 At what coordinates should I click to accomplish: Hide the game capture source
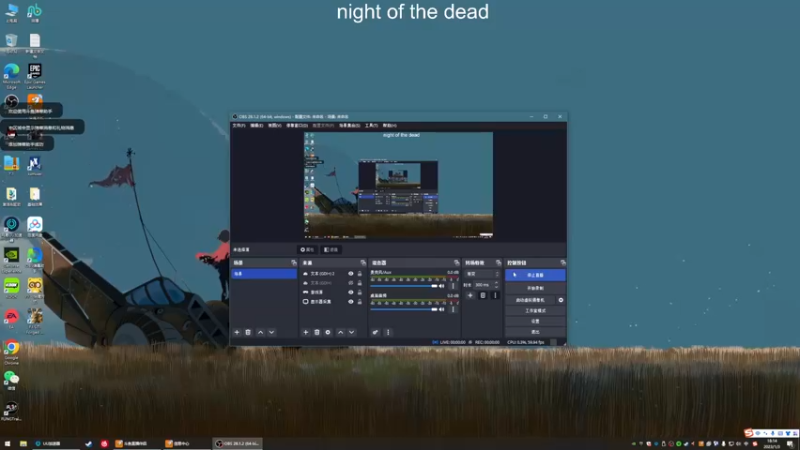point(351,292)
